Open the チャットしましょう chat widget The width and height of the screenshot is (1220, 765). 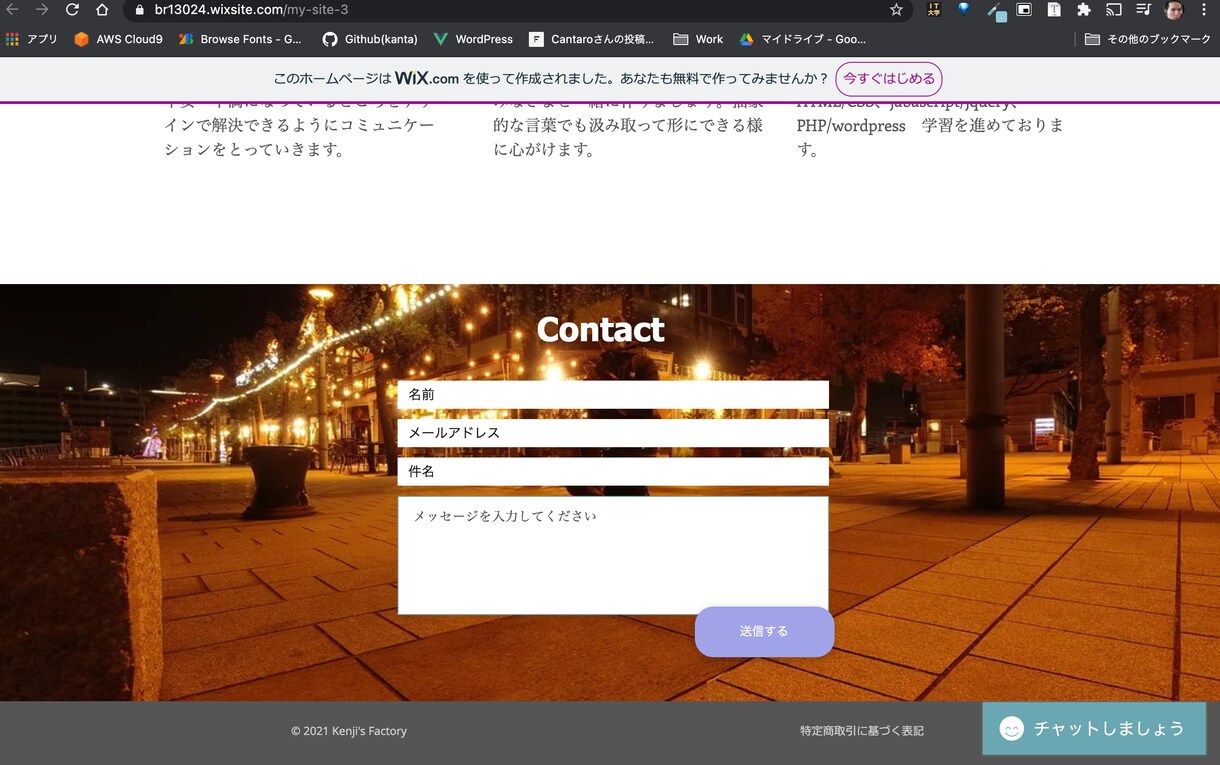point(1094,728)
